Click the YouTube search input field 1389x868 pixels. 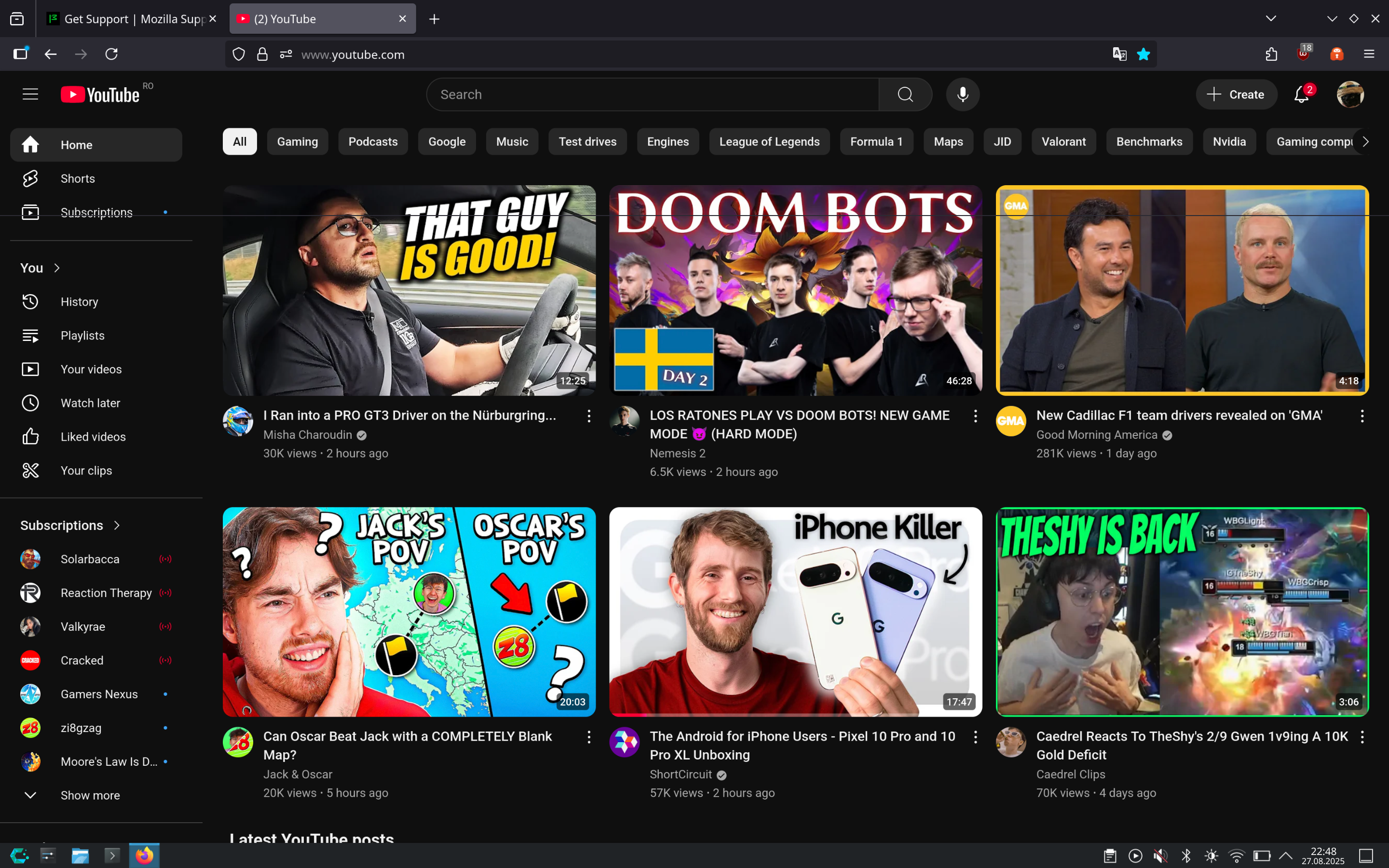(x=652, y=95)
